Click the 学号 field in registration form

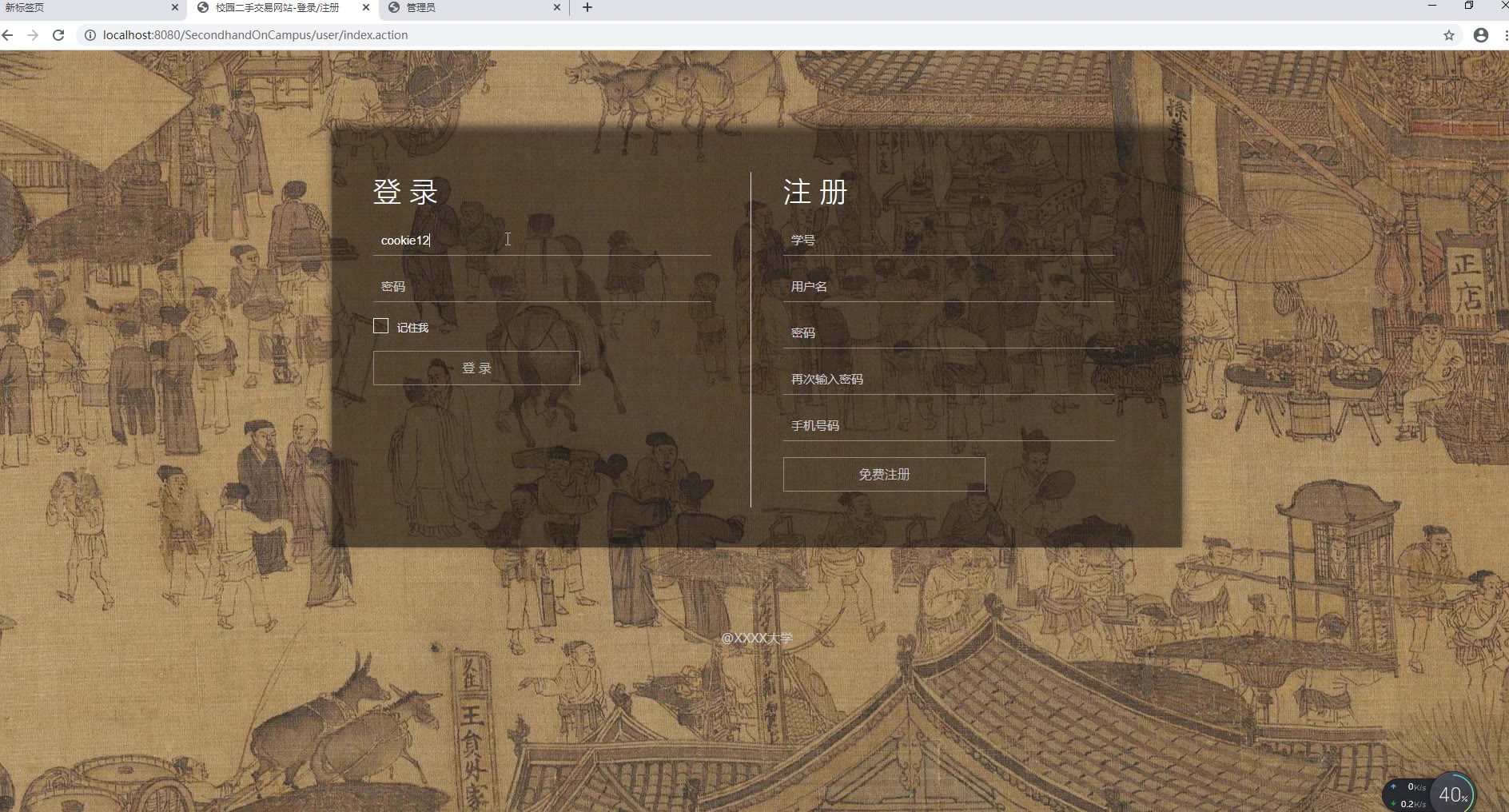(949, 241)
